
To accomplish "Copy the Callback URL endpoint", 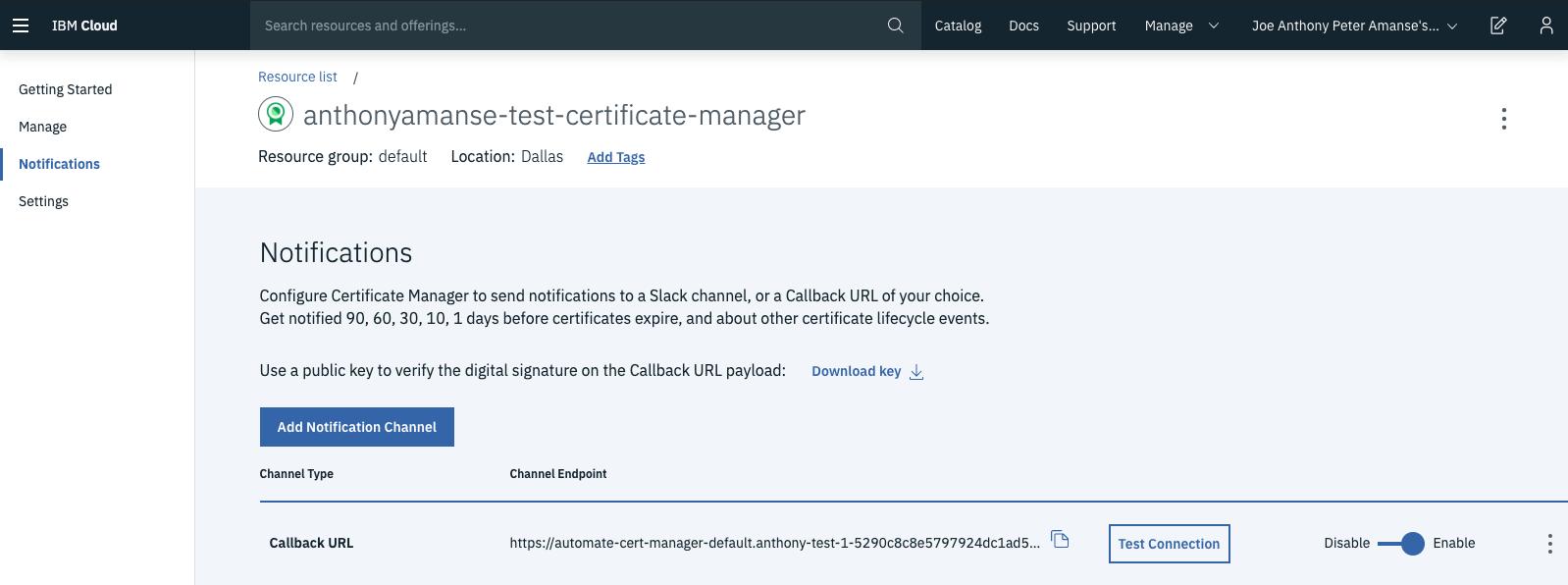I will [x=1060, y=539].
